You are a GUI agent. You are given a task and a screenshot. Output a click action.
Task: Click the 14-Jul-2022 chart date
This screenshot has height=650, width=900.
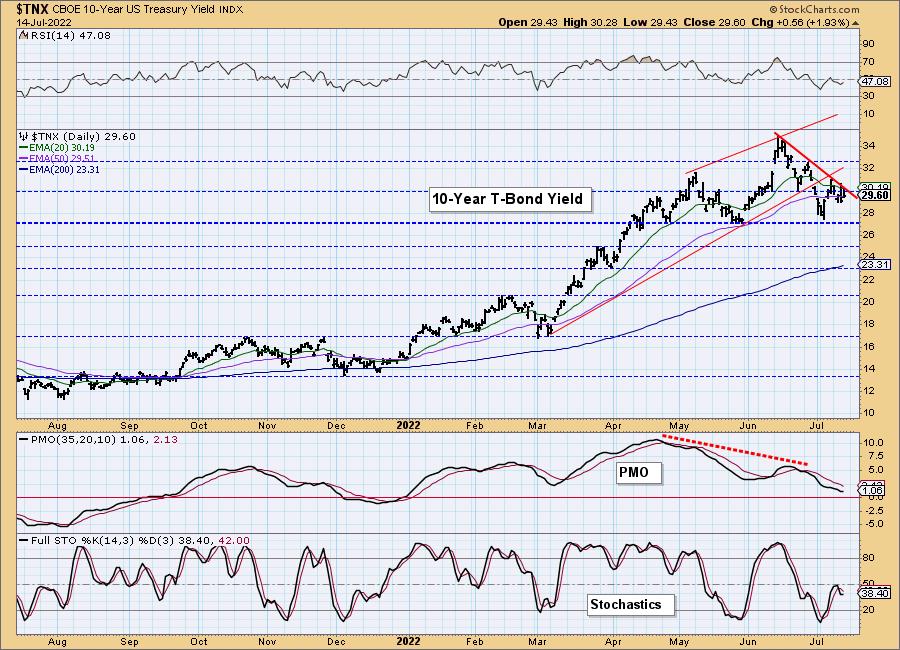coord(44,22)
